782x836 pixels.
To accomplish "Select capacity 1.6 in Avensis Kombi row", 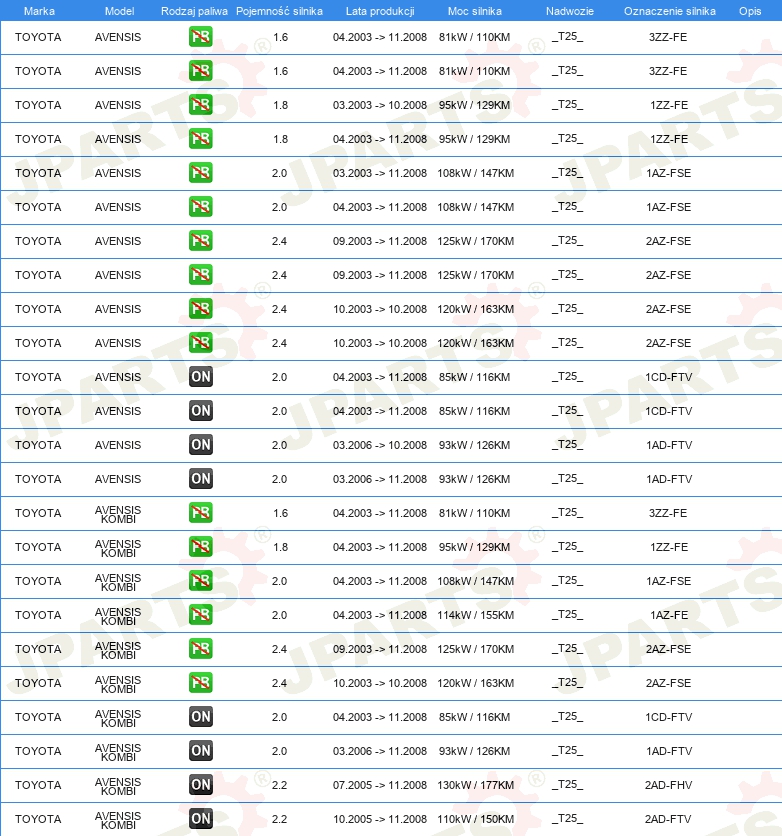I will click(x=280, y=513).
